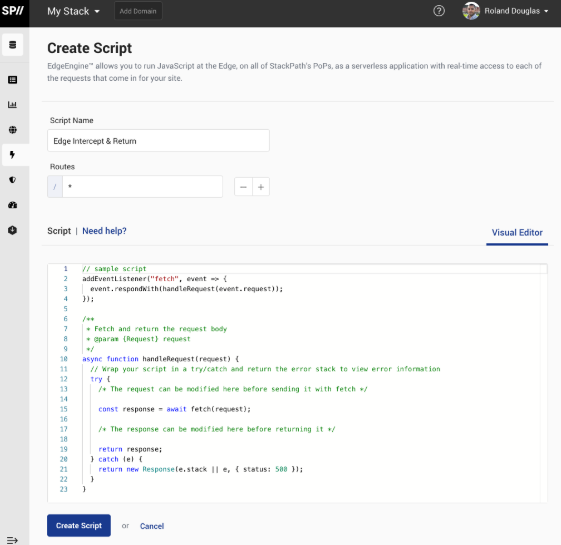Open the analytics bar chart icon

pos(13,105)
